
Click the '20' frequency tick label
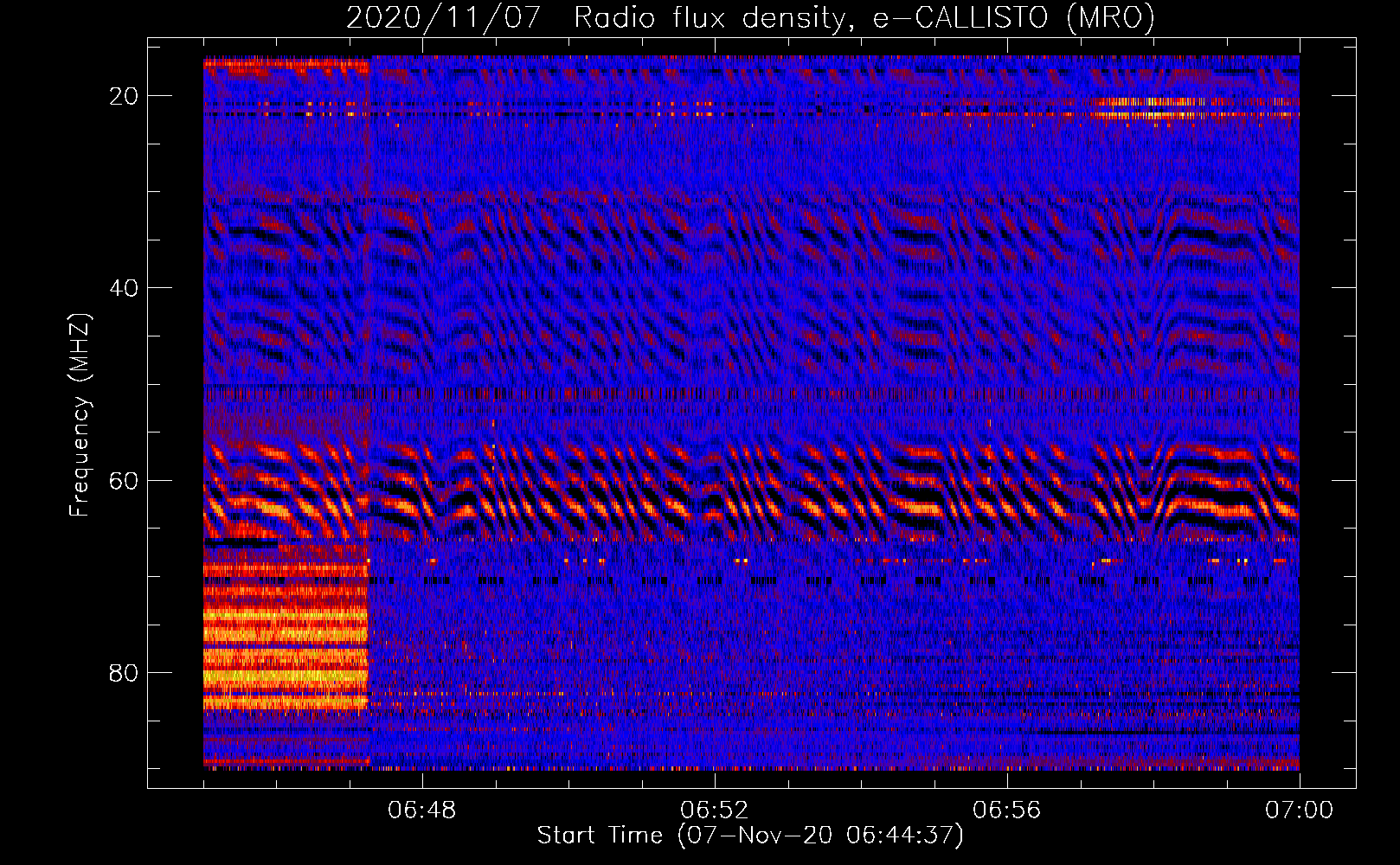(125, 96)
